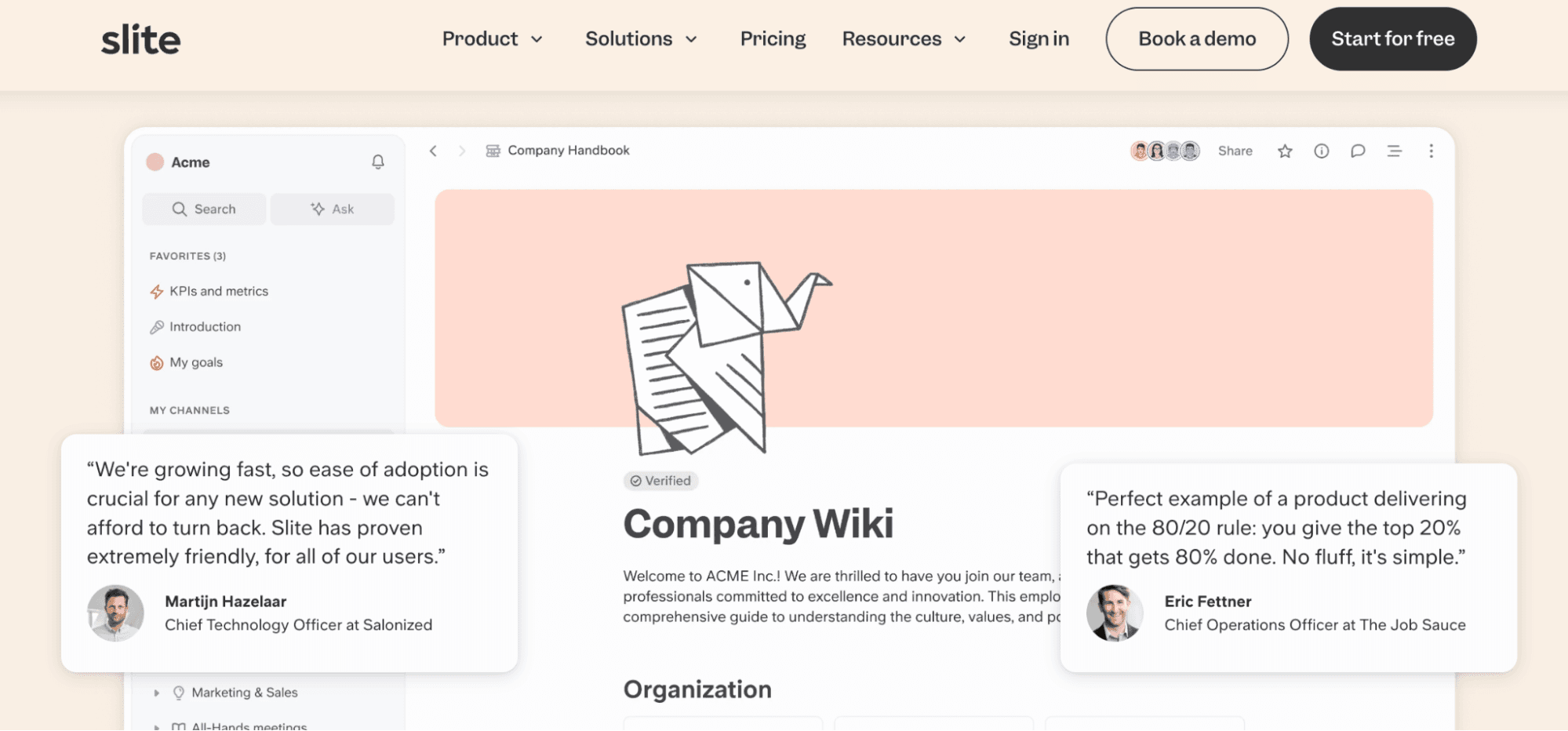The width and height of the screenshot is (1568, 731).
Task: Click the Verified badge toggle
Action: pyautogui.click(x=660, y=480)
